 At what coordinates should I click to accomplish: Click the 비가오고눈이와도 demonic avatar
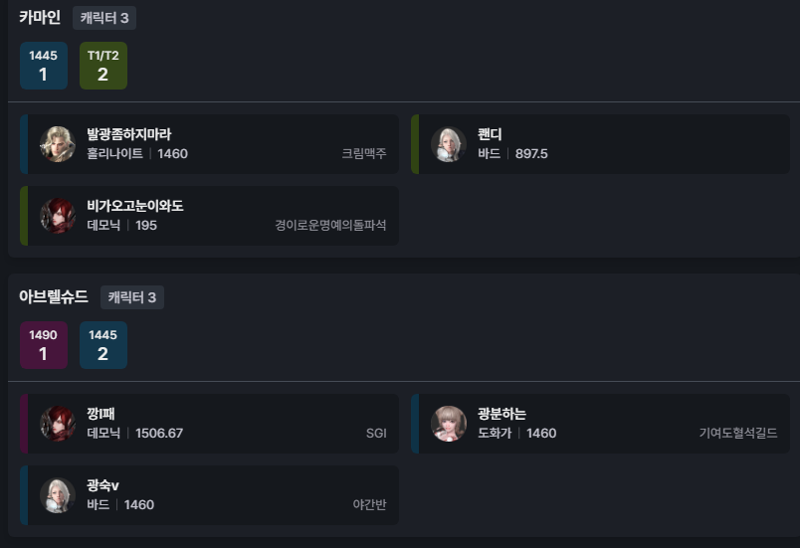tap(58, 216)
